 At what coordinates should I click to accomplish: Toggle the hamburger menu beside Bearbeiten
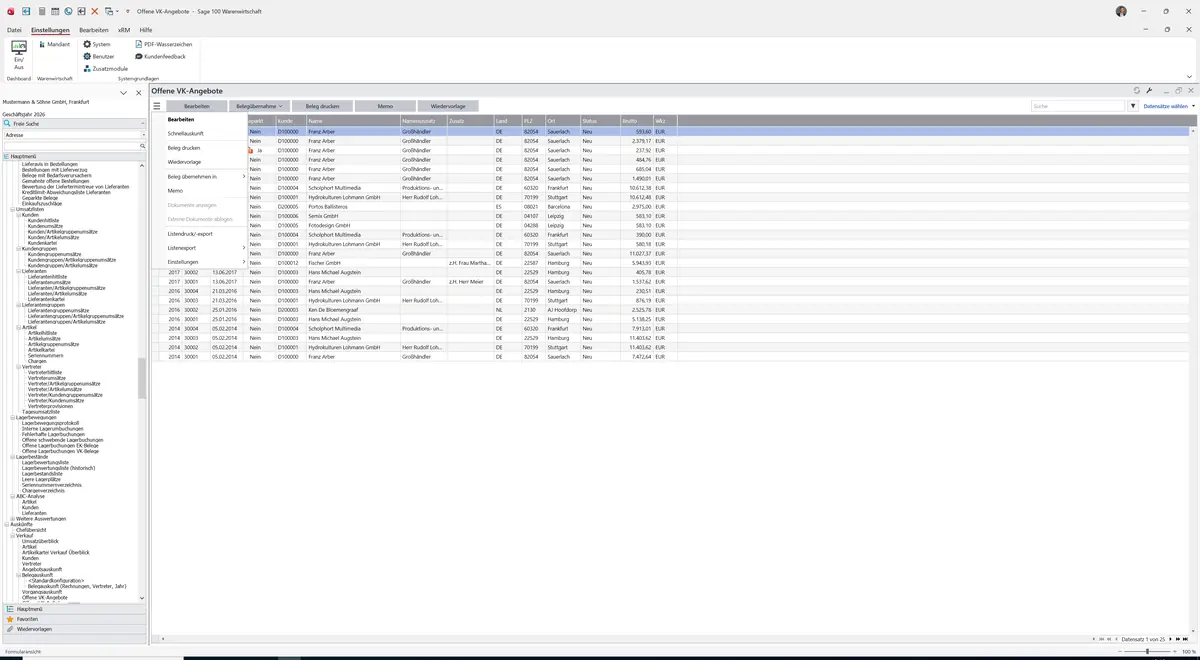pos(157,106)
